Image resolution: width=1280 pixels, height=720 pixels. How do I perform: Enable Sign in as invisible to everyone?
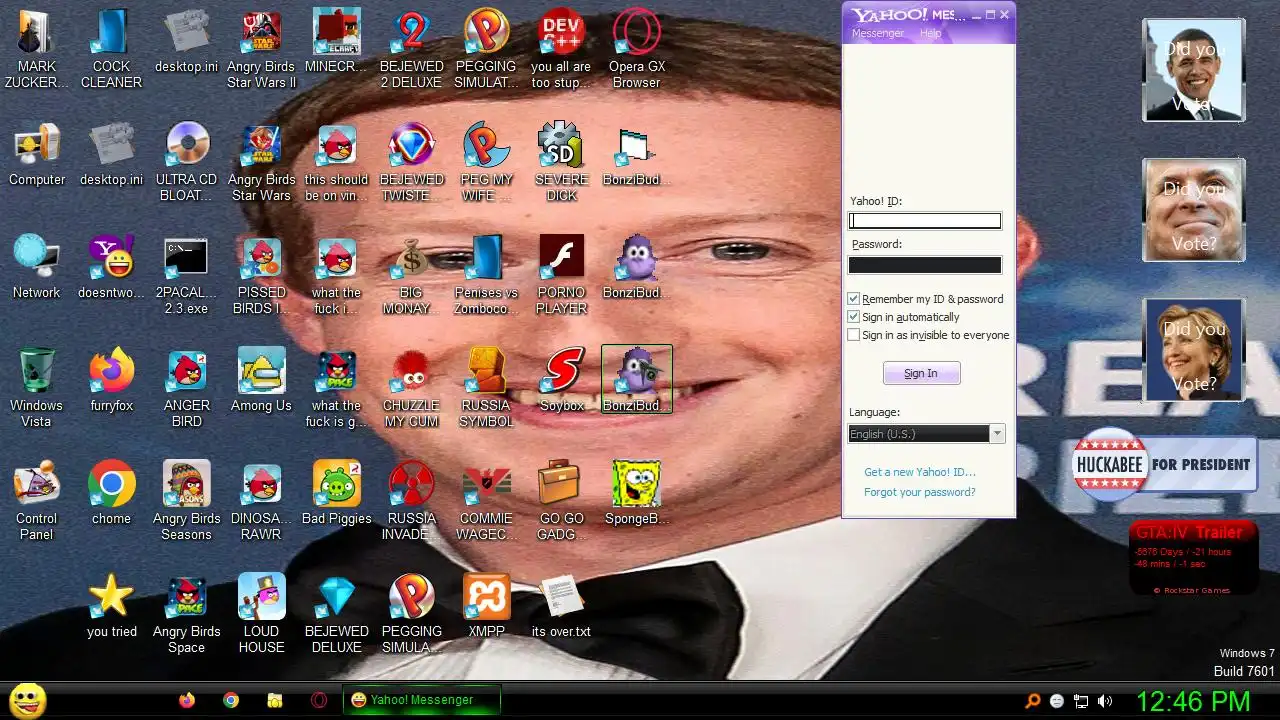tap(853, 335)
